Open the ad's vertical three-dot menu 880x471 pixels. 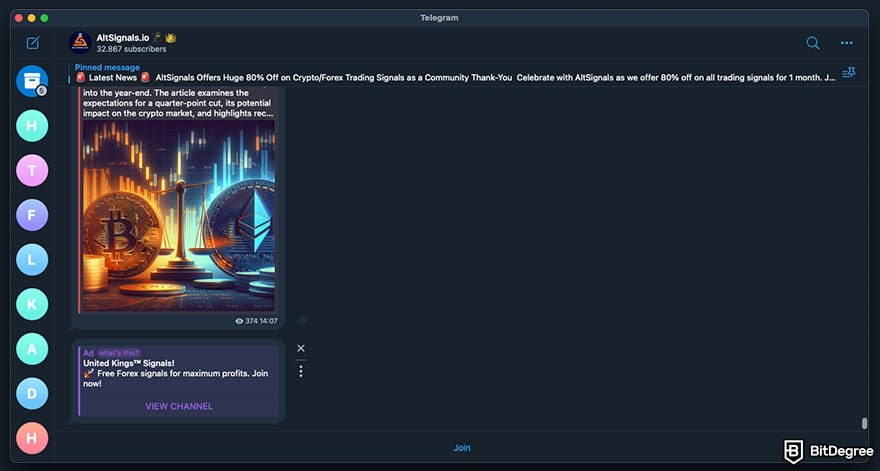click(x=301, y=371)
